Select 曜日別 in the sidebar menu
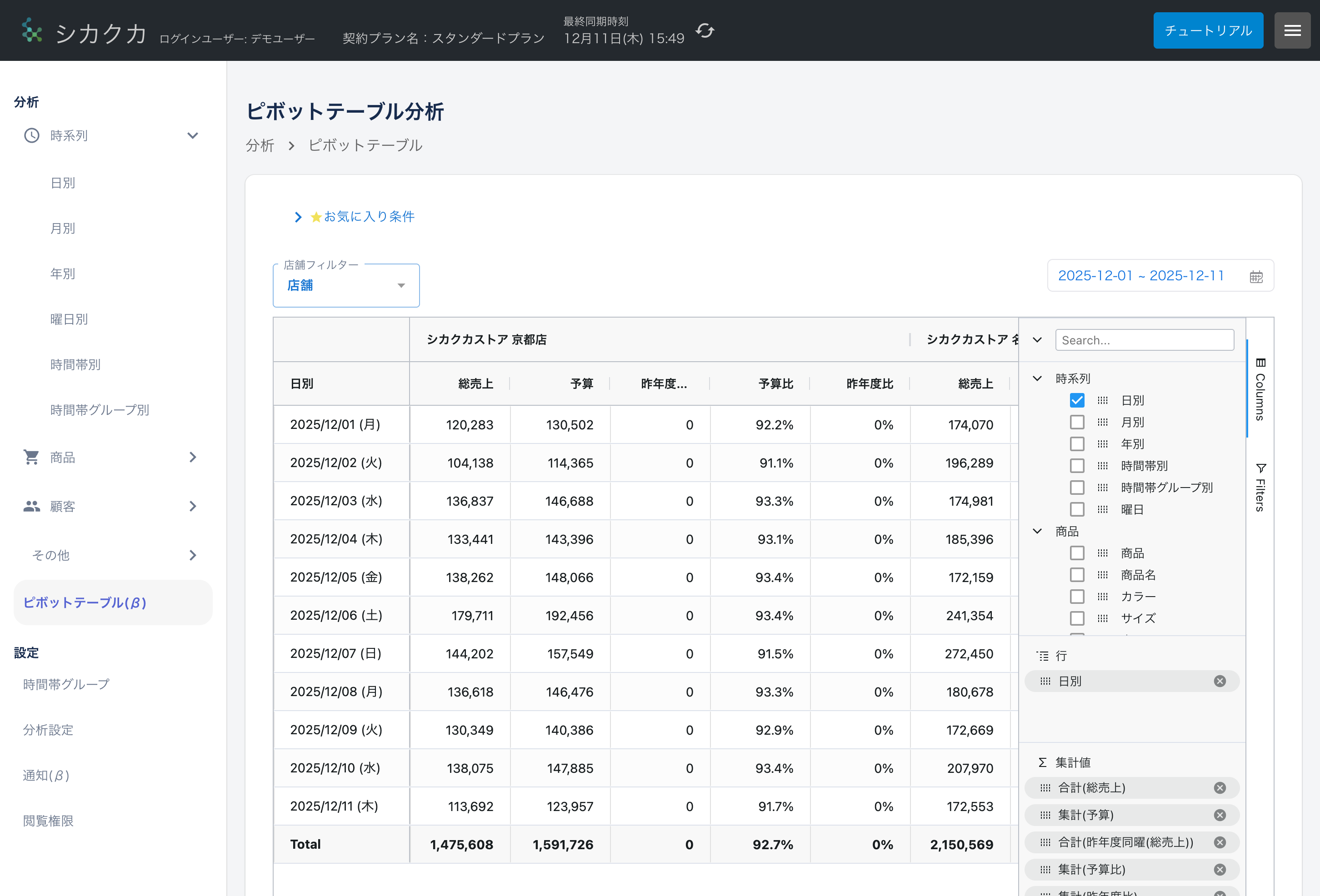Image resolution: width=1320 pixels, height=896 pixels. click(x=69, y=319)
